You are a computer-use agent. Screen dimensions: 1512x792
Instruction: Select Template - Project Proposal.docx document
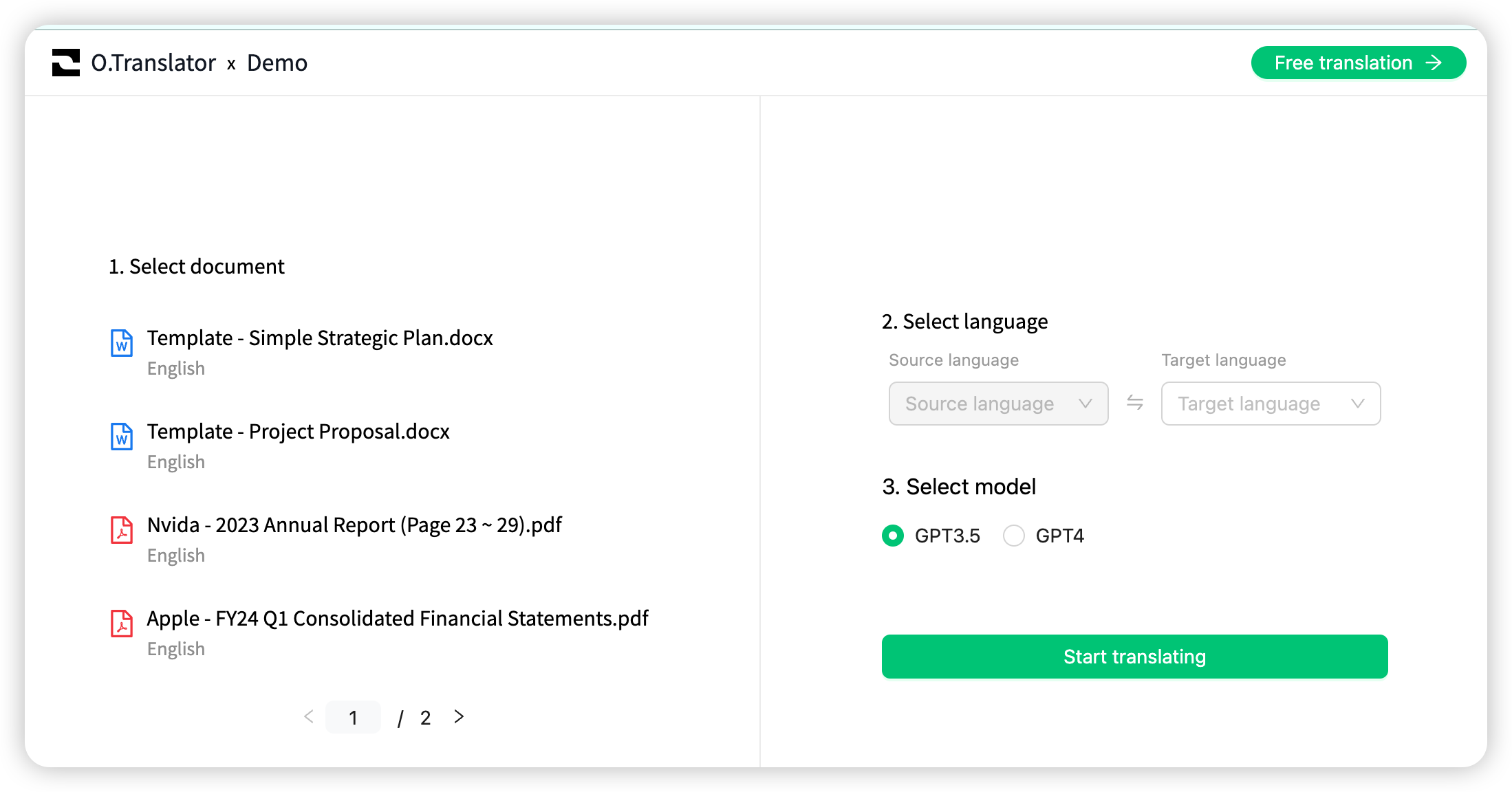coord(298,432)
